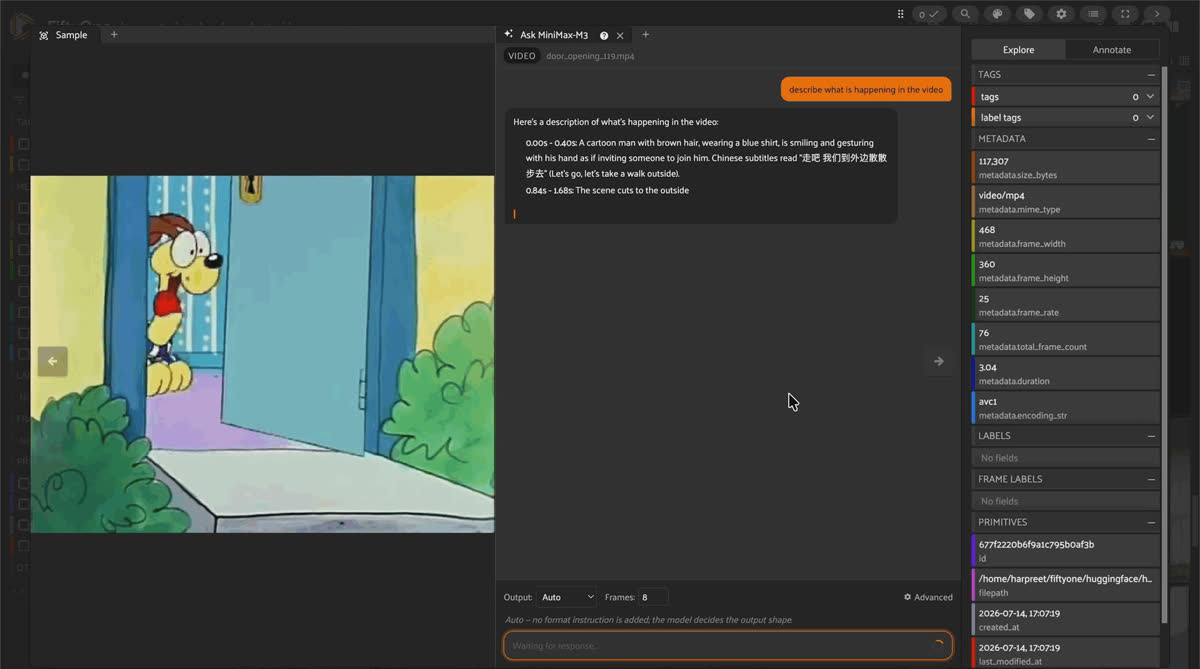
Task: Expand the tags row dropdown
Action: 1151,97
